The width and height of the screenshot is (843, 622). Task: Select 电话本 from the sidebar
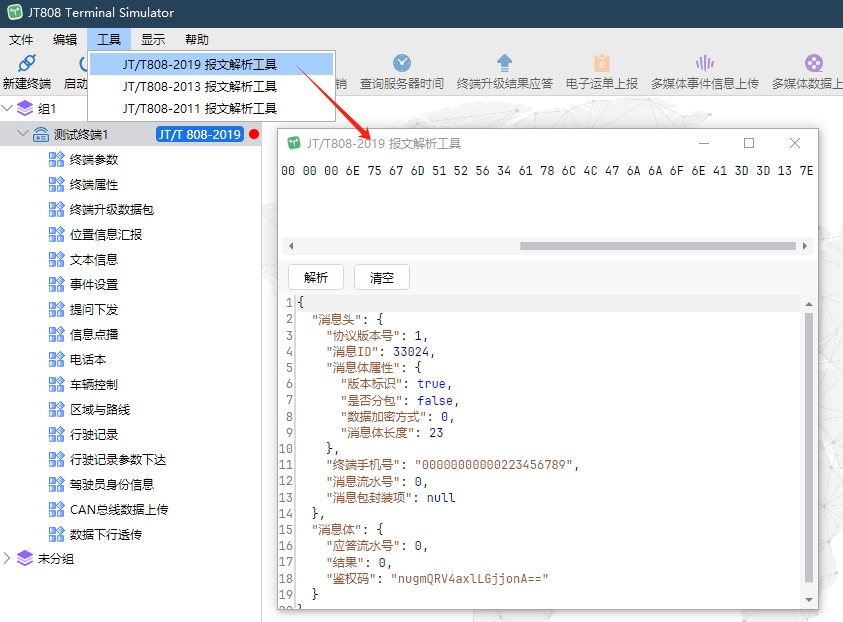[87, 359]
